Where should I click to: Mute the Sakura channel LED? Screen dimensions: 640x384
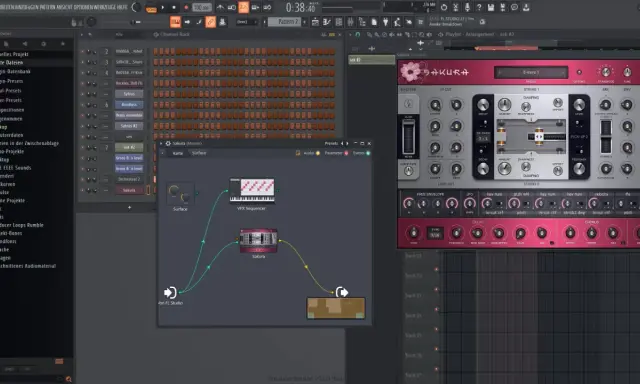(82, 190)
